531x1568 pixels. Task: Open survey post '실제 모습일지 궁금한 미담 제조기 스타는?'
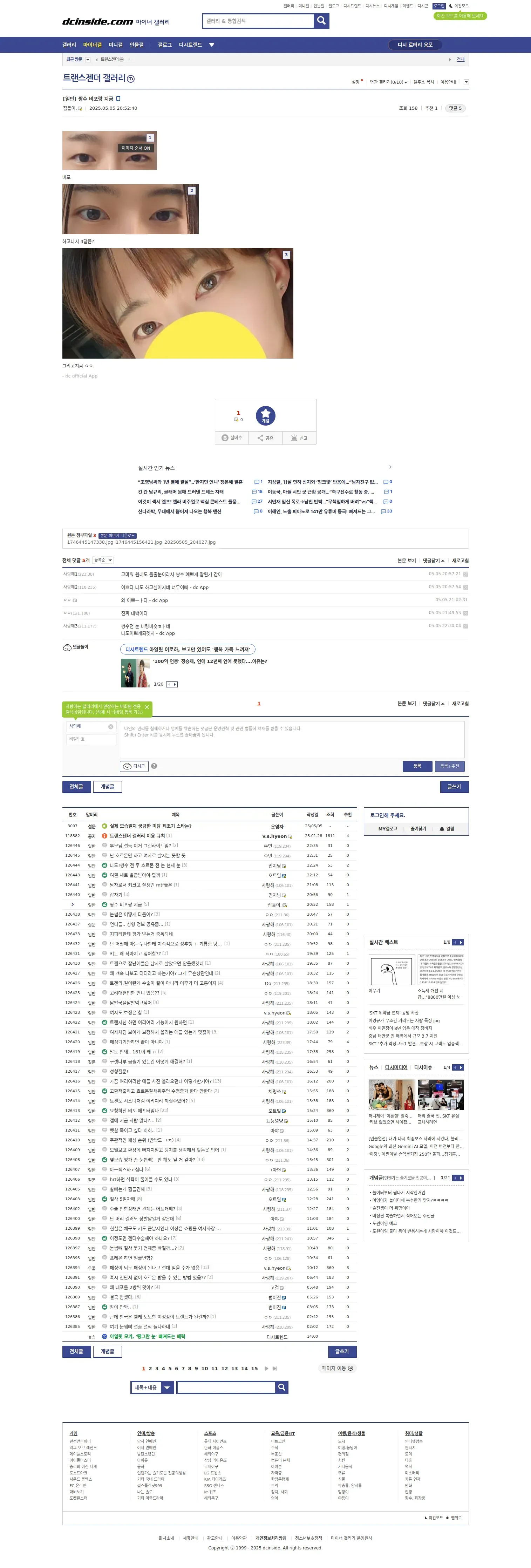click(x=150, y=826)
